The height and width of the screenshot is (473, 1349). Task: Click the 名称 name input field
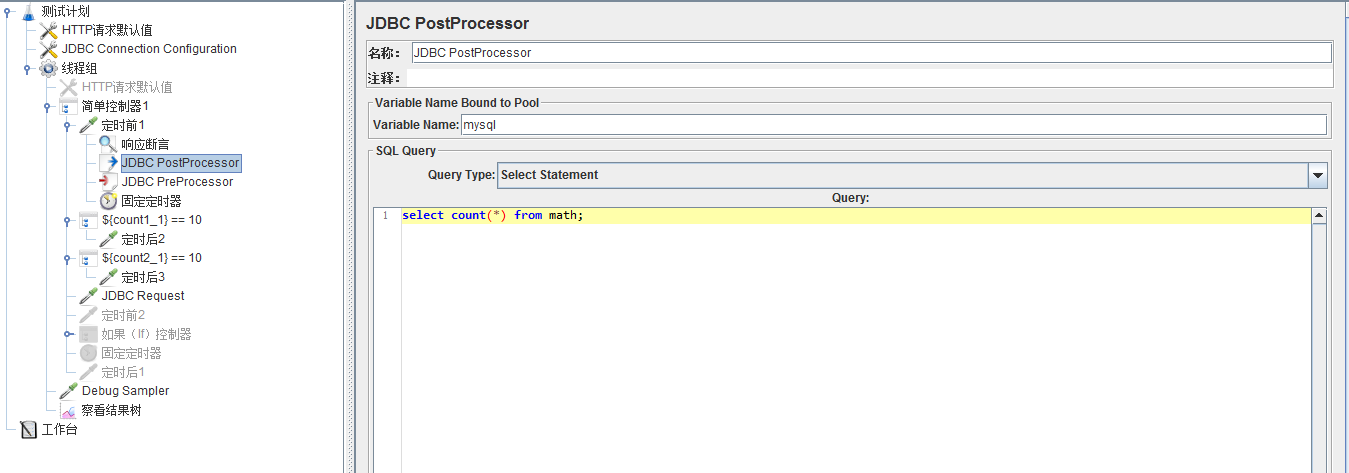click(x=870, y=53)
